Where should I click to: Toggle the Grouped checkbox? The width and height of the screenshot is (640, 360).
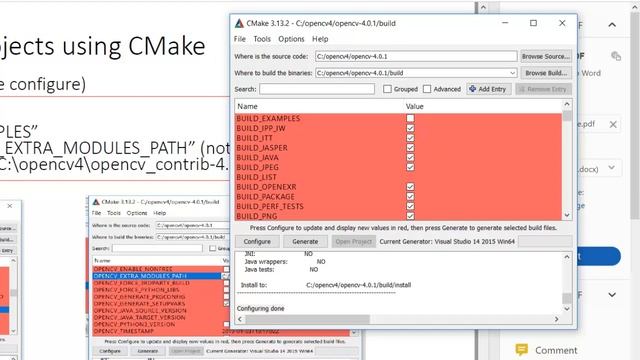(387, 89)
